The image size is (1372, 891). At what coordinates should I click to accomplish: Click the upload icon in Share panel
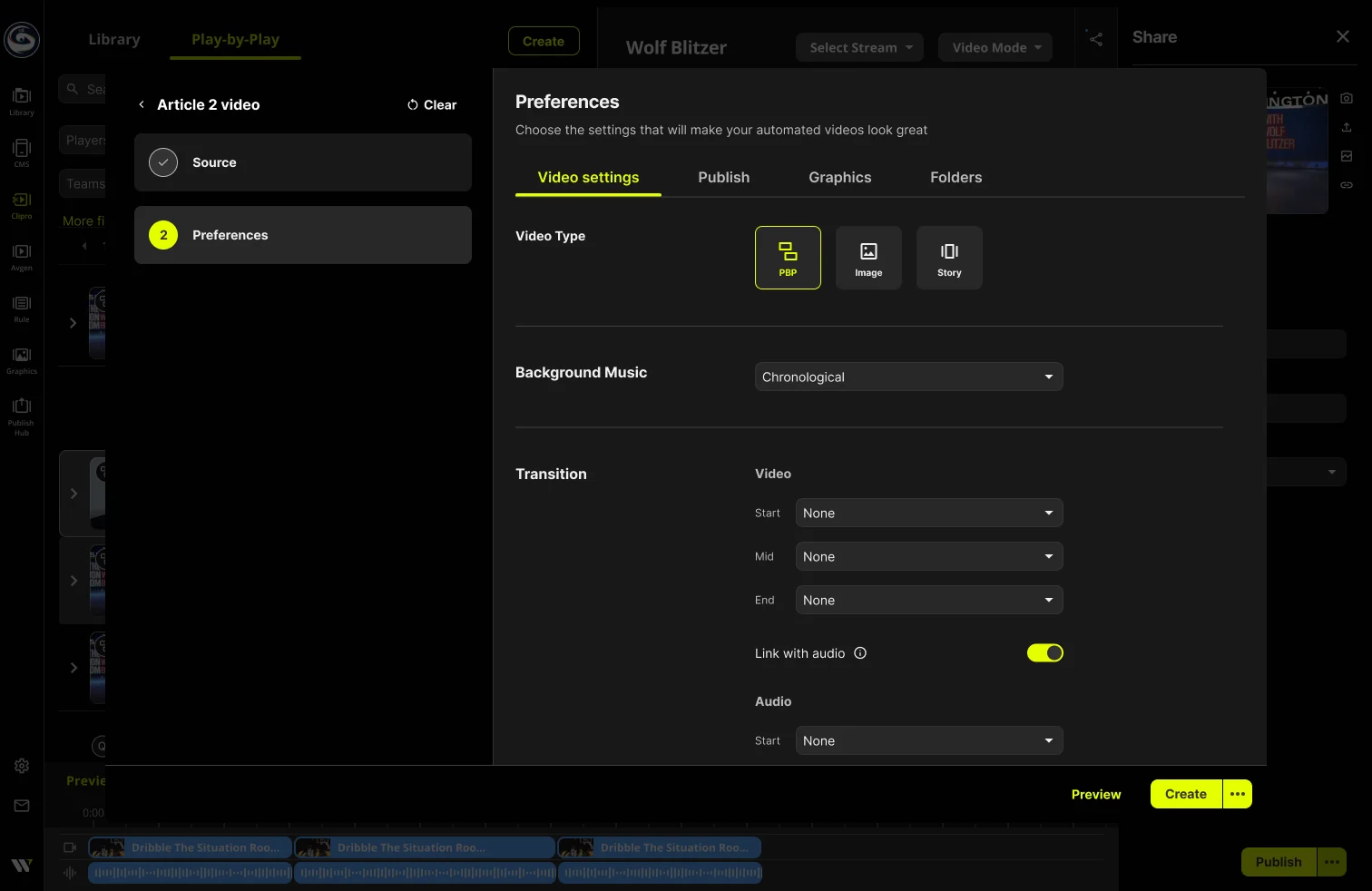point(1347,127)
